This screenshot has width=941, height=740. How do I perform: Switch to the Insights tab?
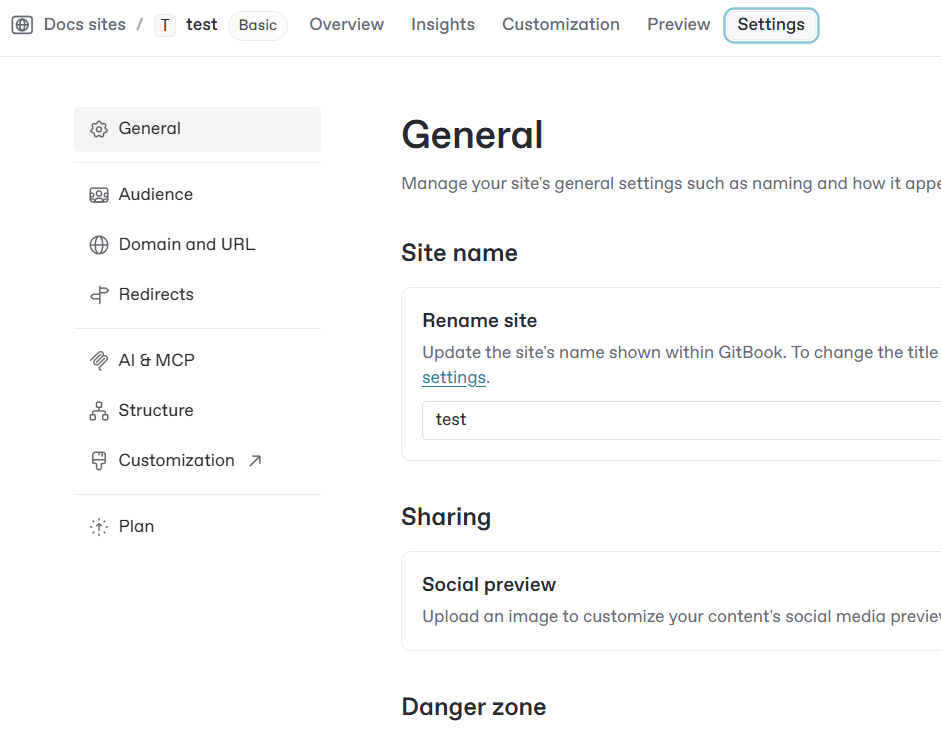443,25
